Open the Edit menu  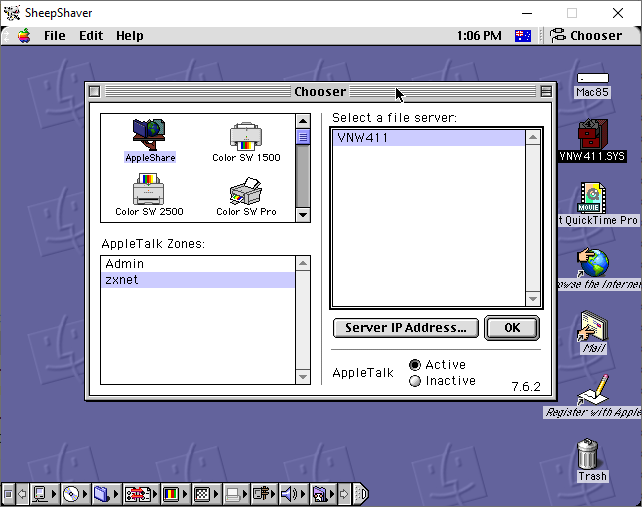[91, 36]
